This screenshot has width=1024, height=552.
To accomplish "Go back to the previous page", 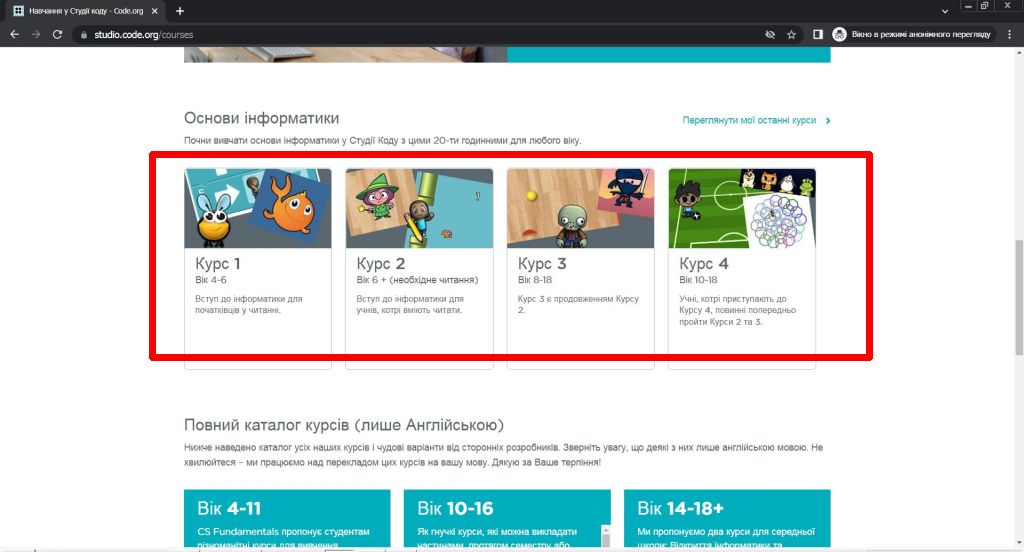I will (14, 35).
